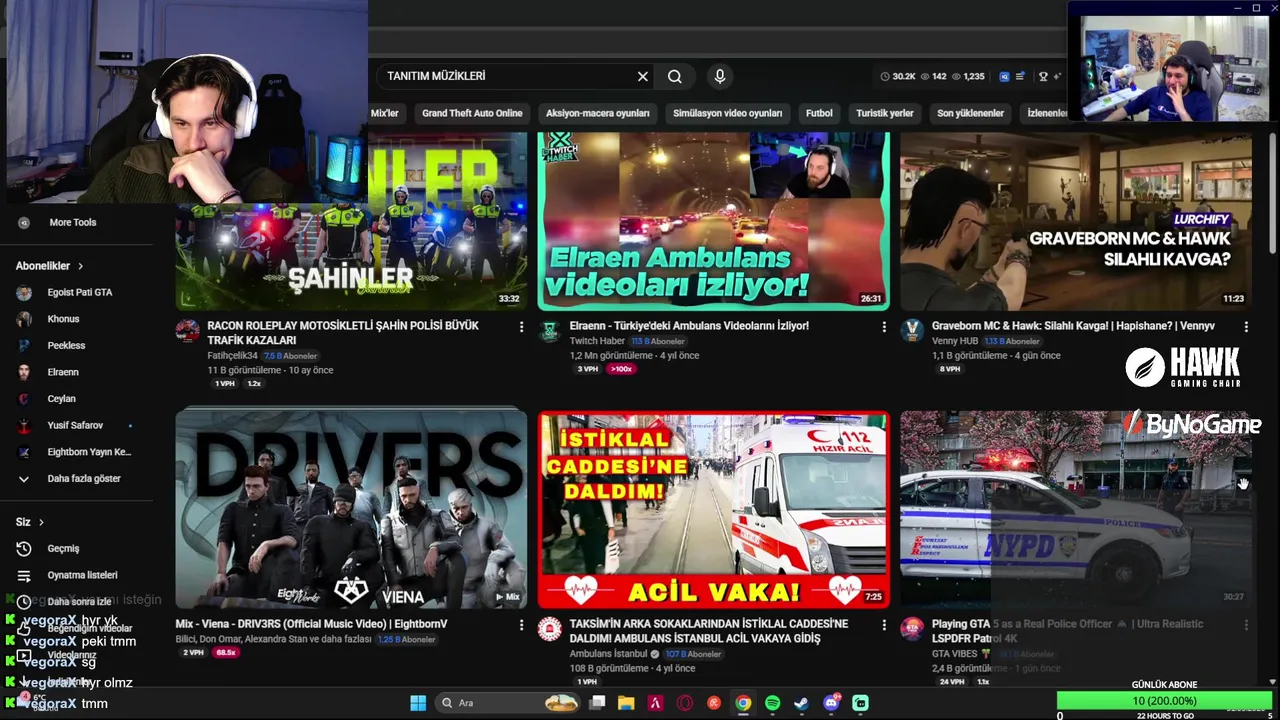Screen dimensions: 1280x720
Task: Select the Aksiyon-macera oyunları chip
Action: coord(598,113)
